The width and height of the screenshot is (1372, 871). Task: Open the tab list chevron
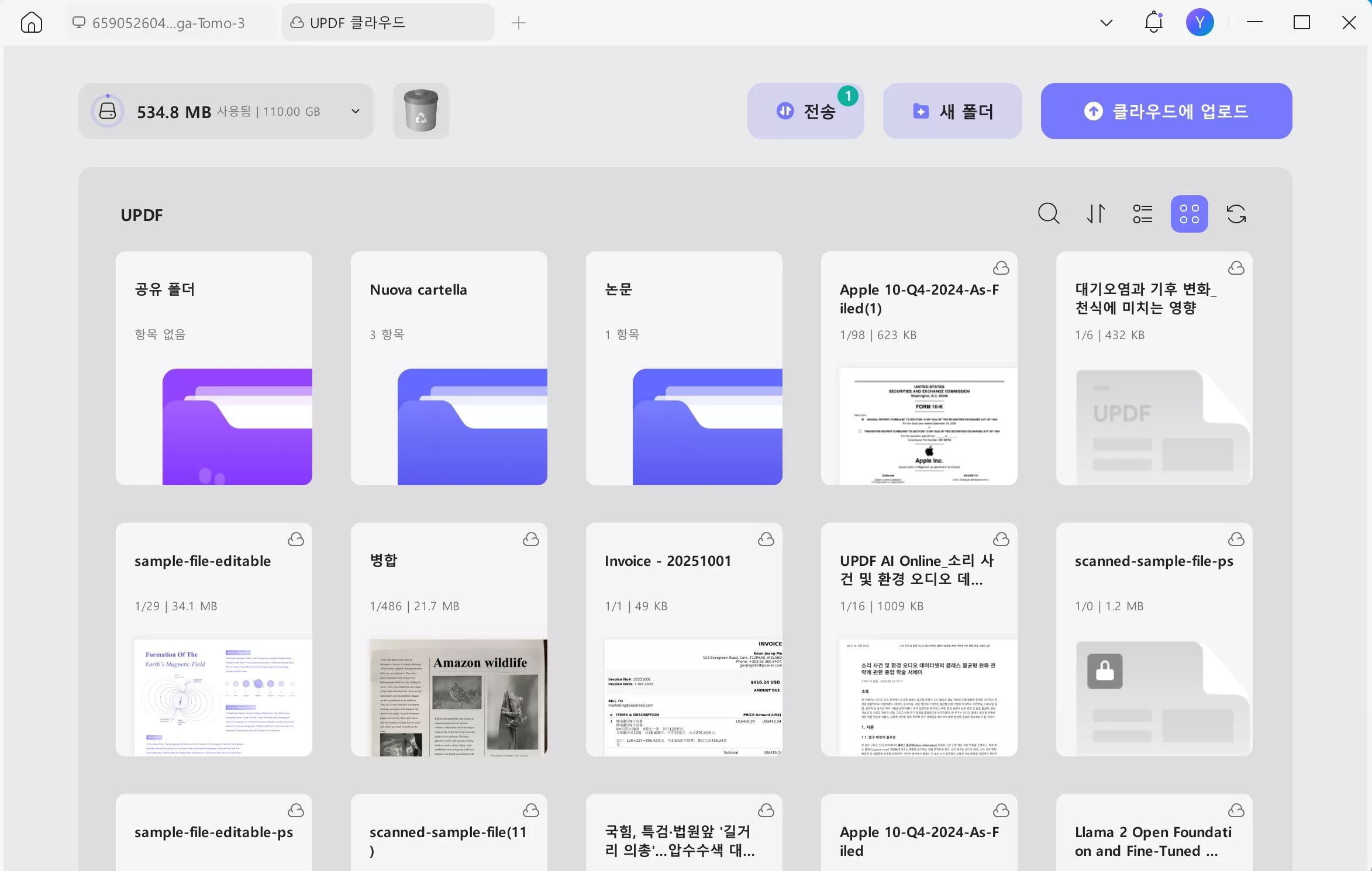click(1105, 22)
